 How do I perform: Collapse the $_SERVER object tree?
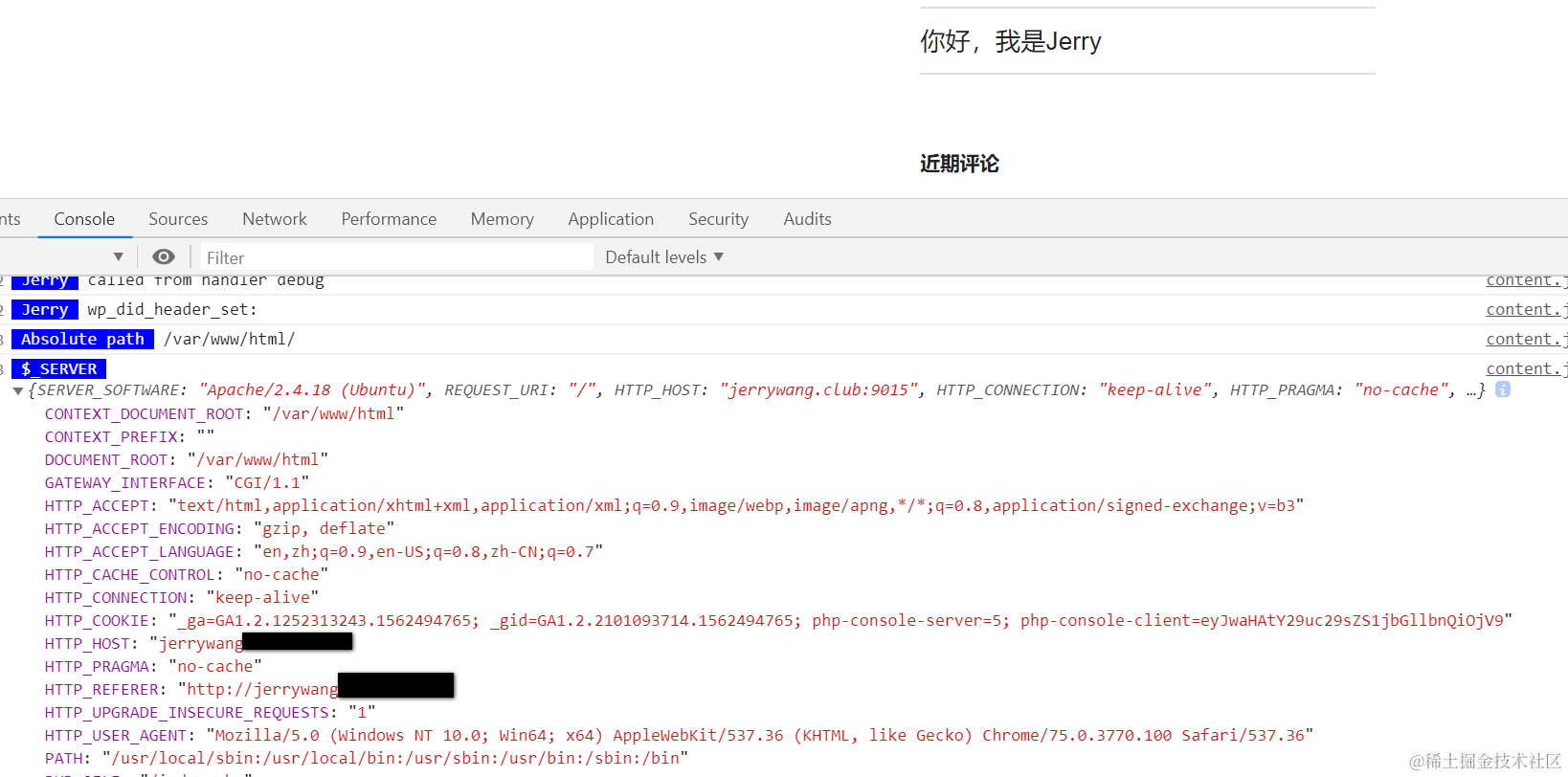pos(18,390)
